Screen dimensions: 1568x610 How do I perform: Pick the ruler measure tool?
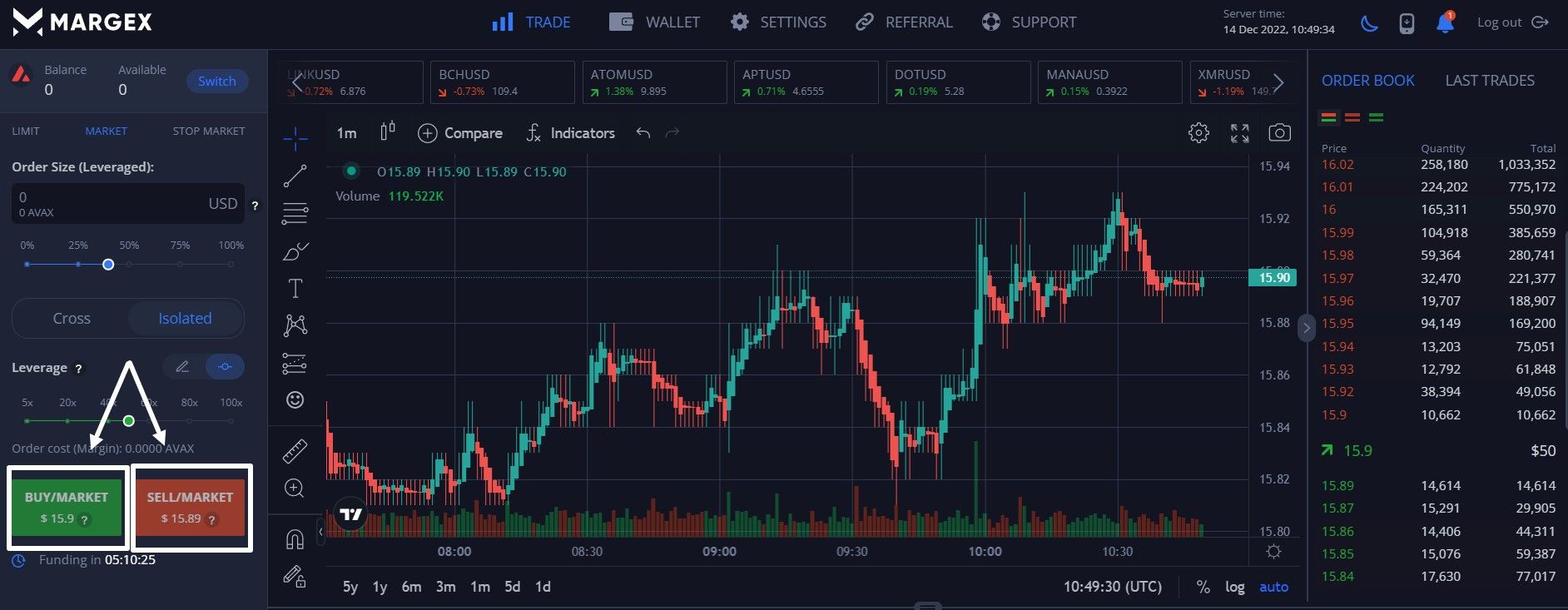[x=295, y=451]
